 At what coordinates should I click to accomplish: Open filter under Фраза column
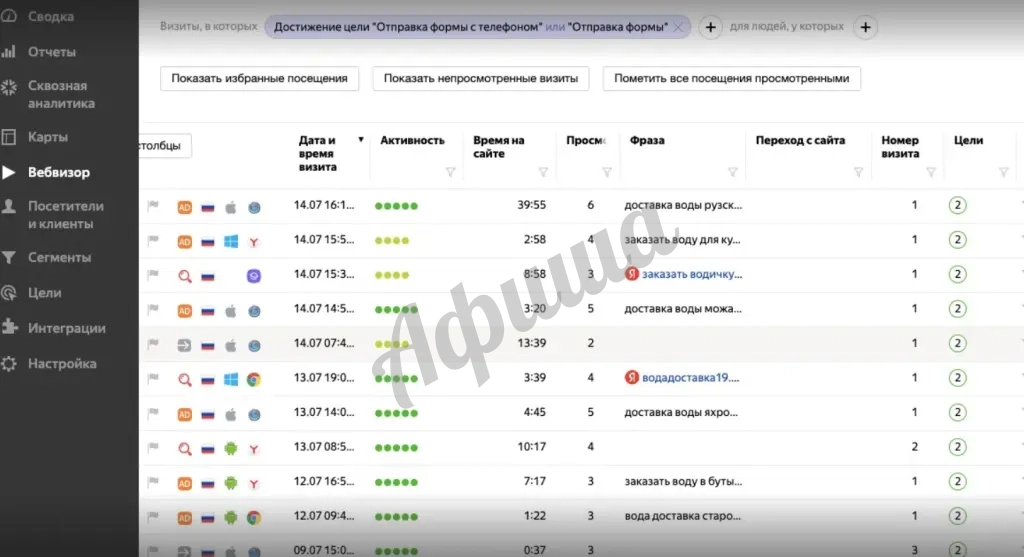click(732, 172)
